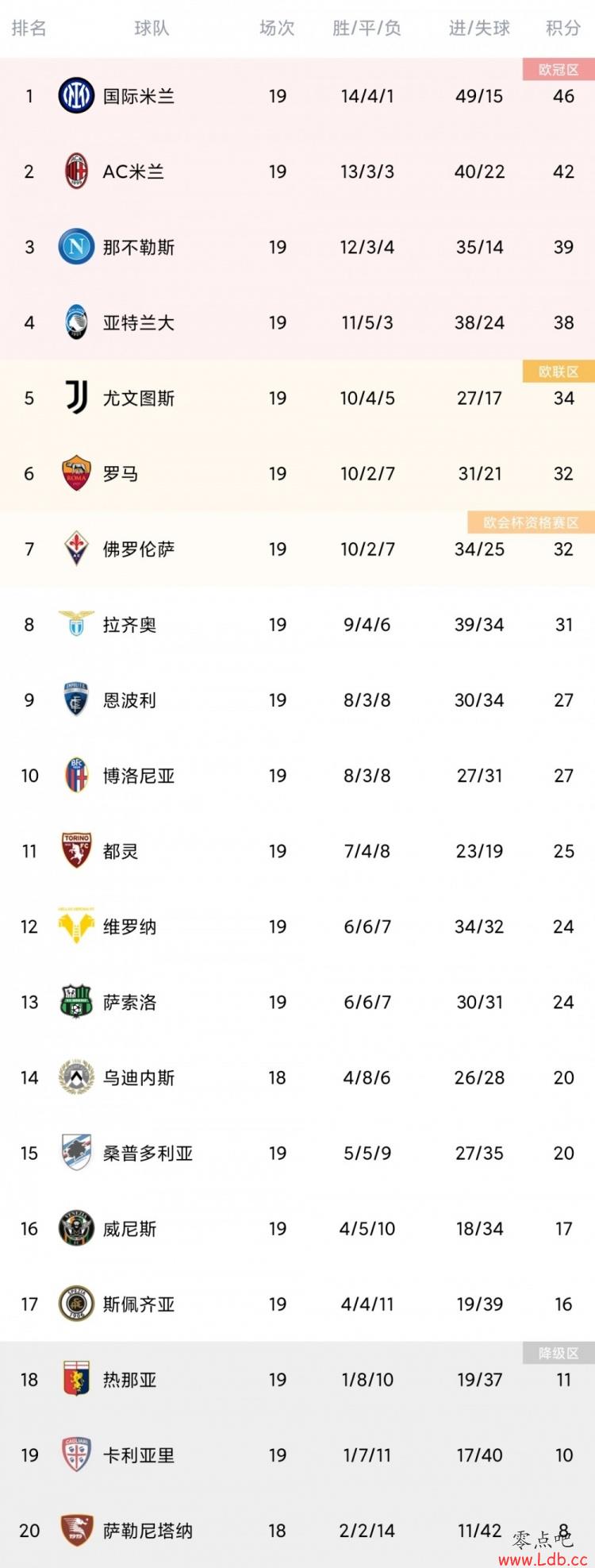Click the 欧会杯资格赛区 zone label
This screenshot has height=1568, width=595.
pos(531,522)
